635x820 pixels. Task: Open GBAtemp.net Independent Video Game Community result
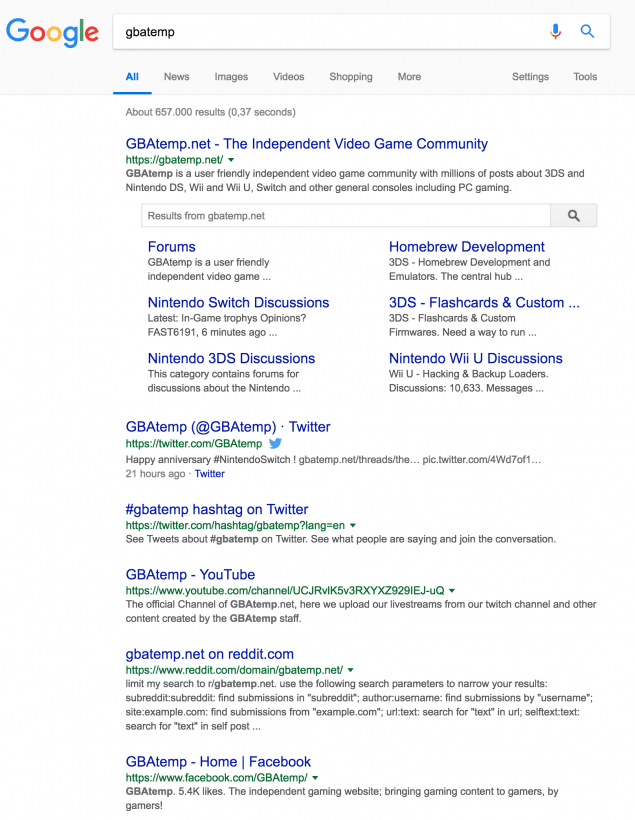tap(307, 144)
